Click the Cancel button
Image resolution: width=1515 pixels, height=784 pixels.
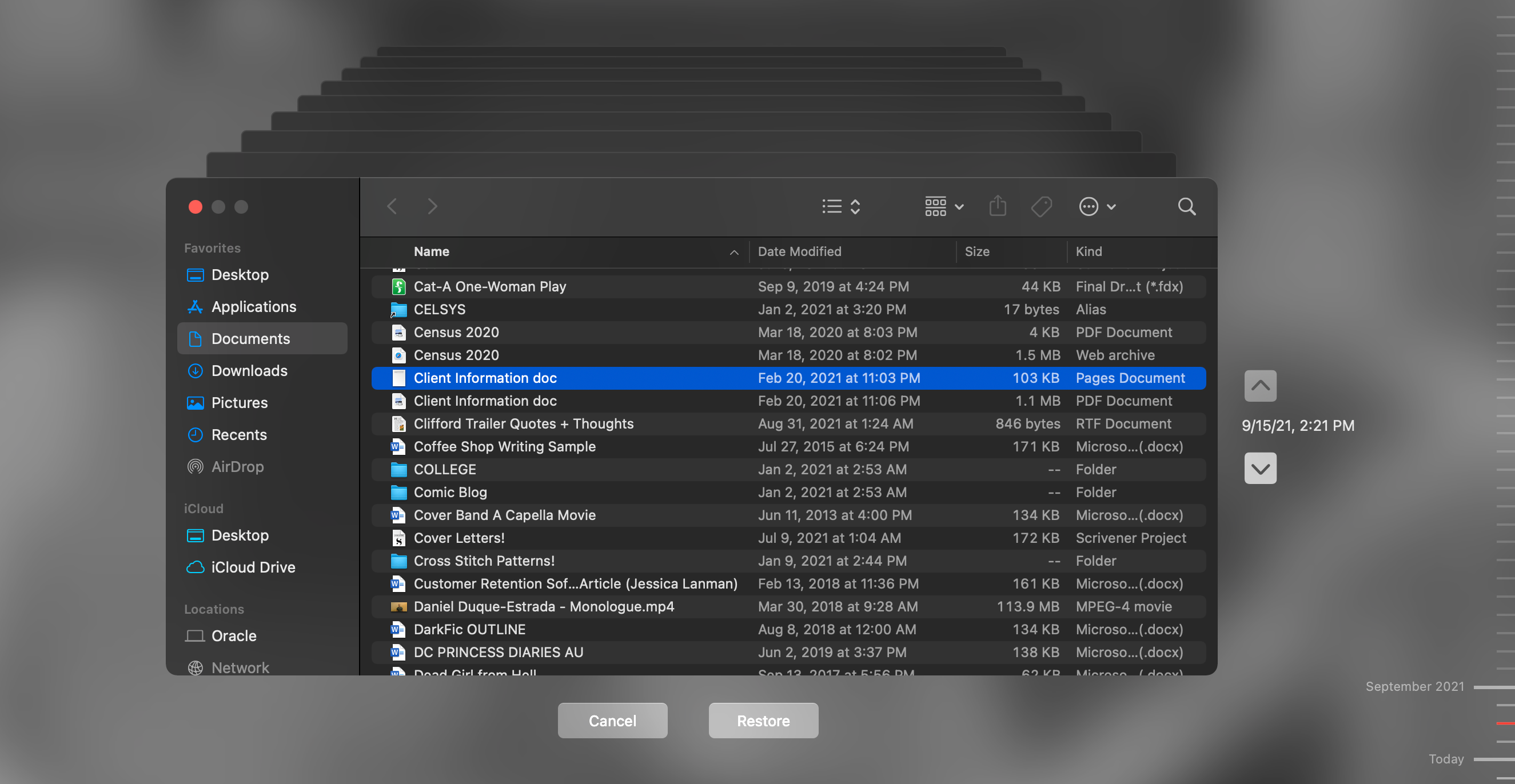pos(612,721)
